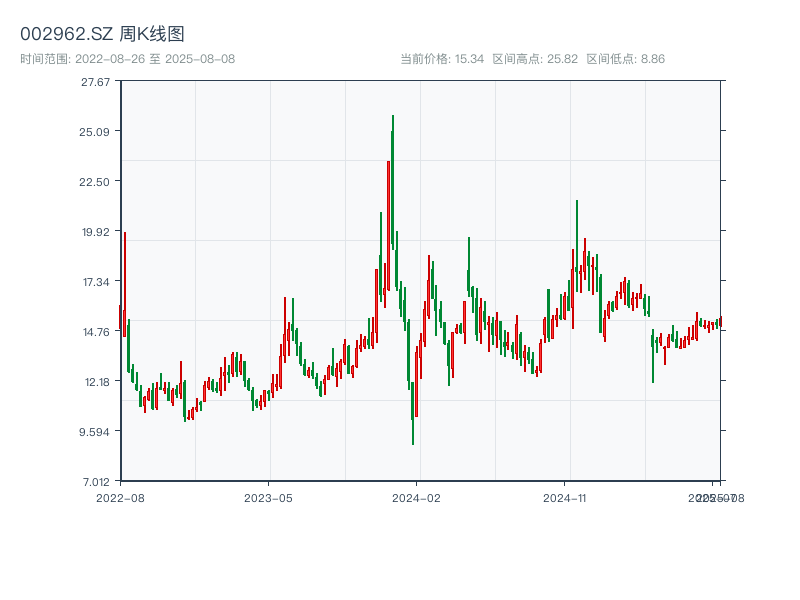Screen dimensions: 800x600
Task: Click the 2024-02 date label on x-axis
Action: (x=417, y=497)
